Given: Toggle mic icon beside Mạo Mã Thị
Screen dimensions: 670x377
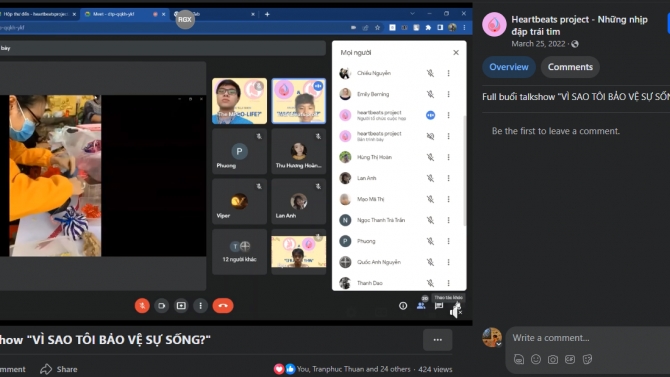Looking at the screenshot, I should tap(430, 199).
